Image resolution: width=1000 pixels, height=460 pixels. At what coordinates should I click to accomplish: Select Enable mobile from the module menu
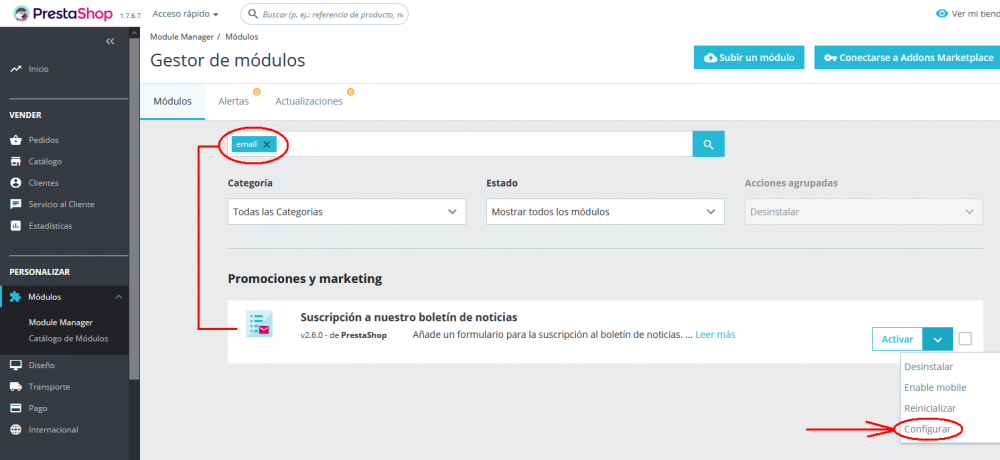pos(935,388)
